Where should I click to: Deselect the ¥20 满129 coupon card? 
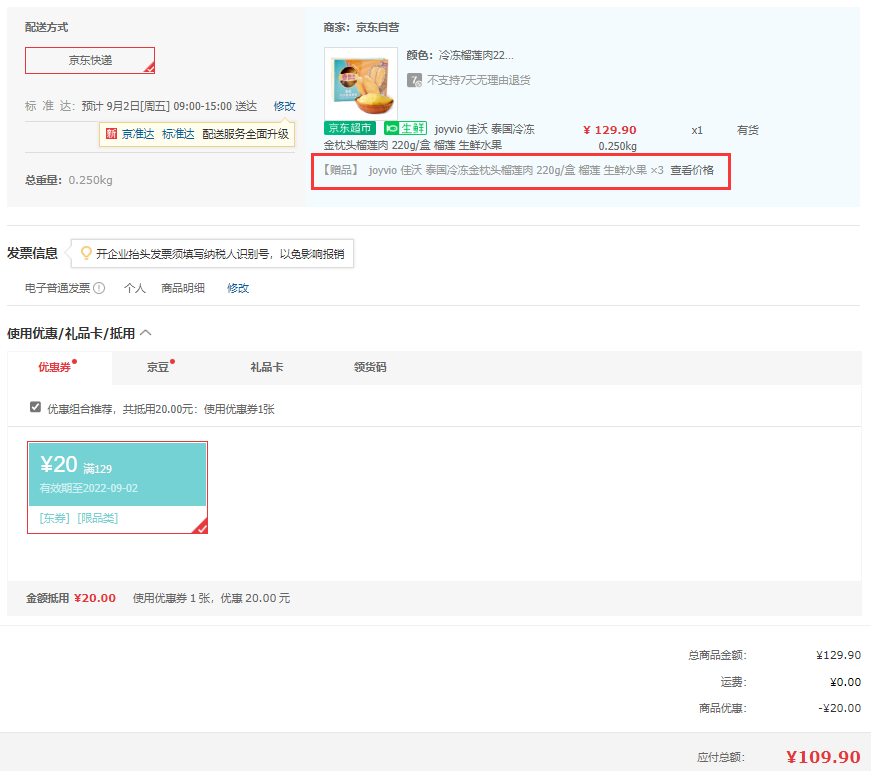tap(118, 488)
